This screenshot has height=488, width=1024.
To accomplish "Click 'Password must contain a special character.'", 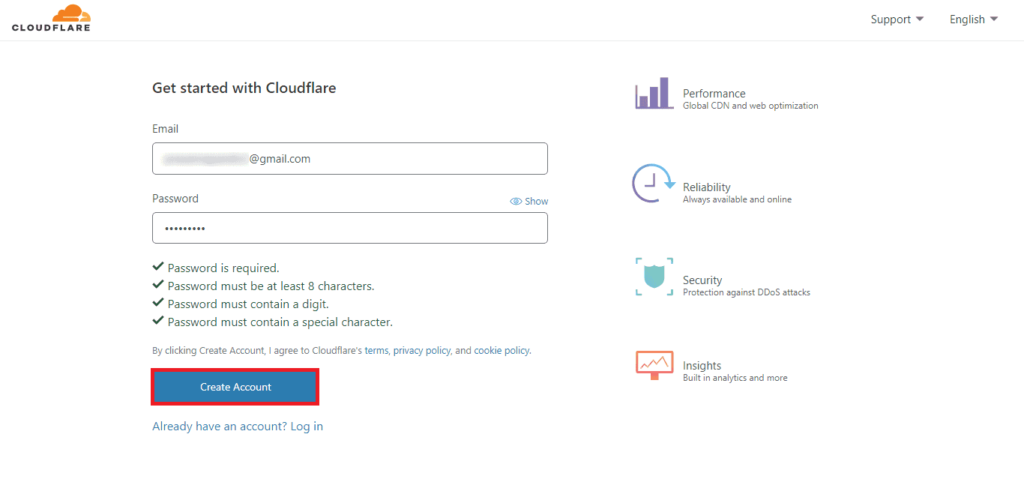I will pyautogui.click(x=280, y=322).
